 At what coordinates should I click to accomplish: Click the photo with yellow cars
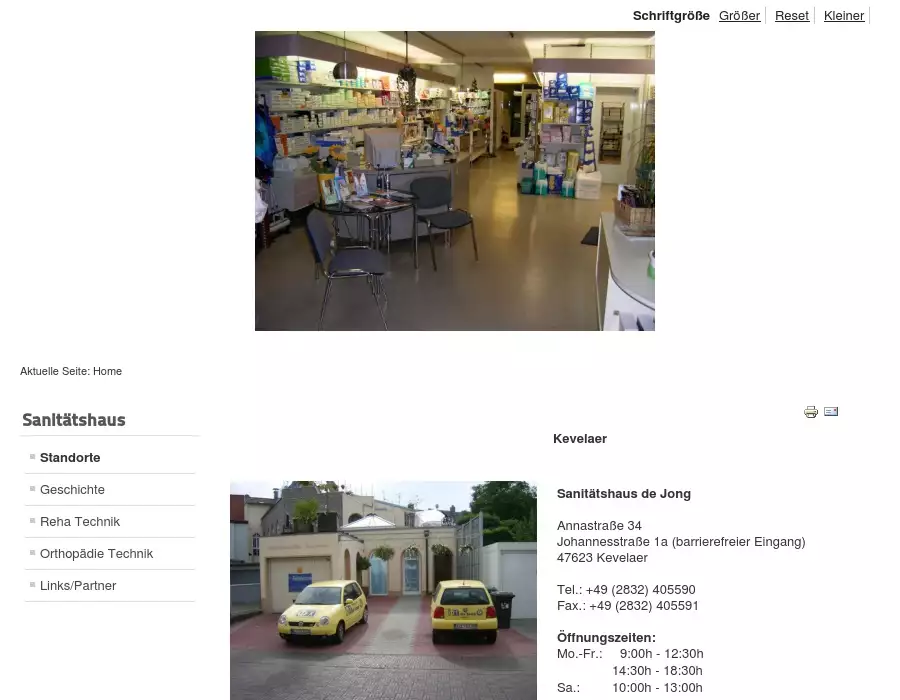pos(383,590)
